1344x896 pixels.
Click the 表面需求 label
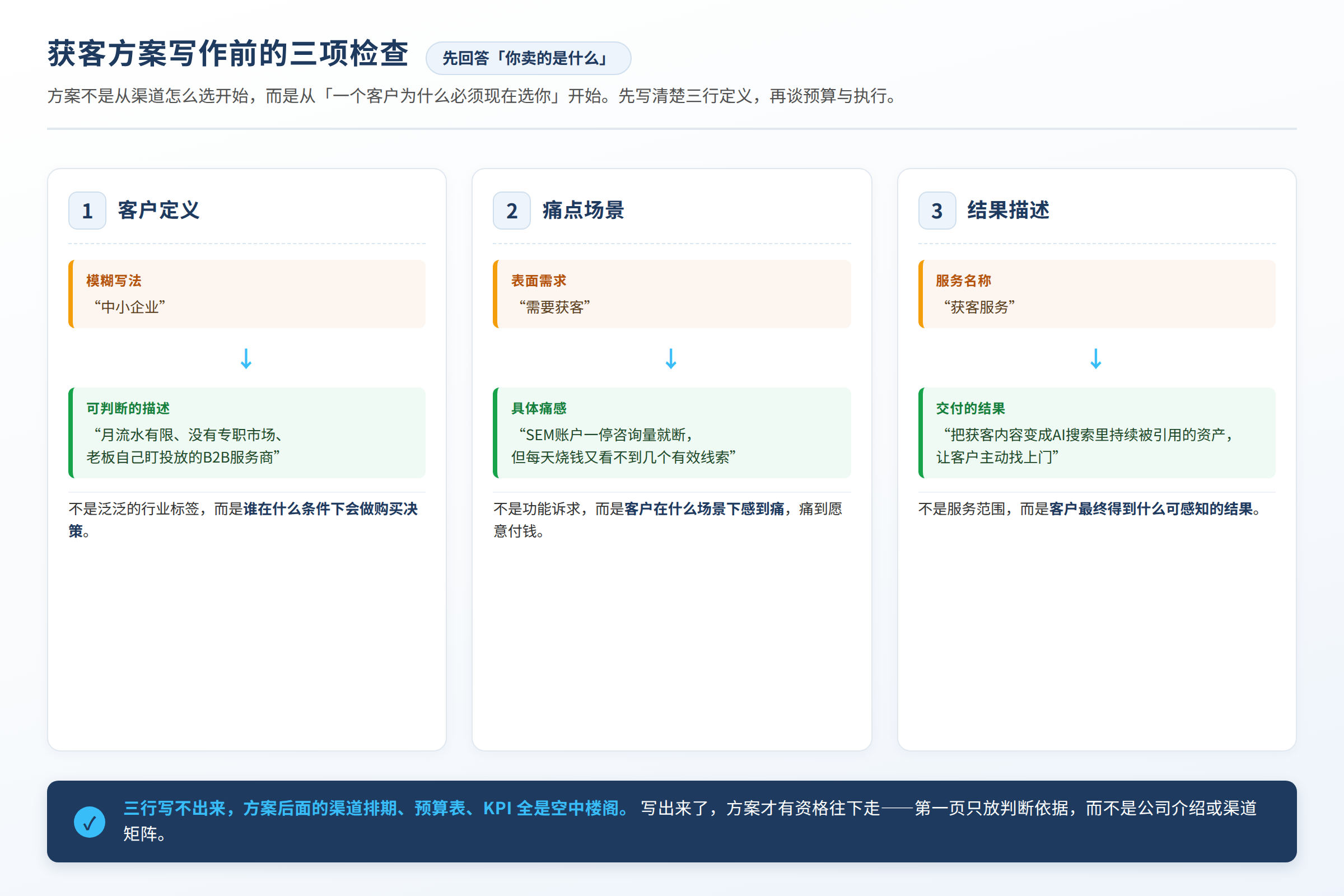[x=539, y=281]
